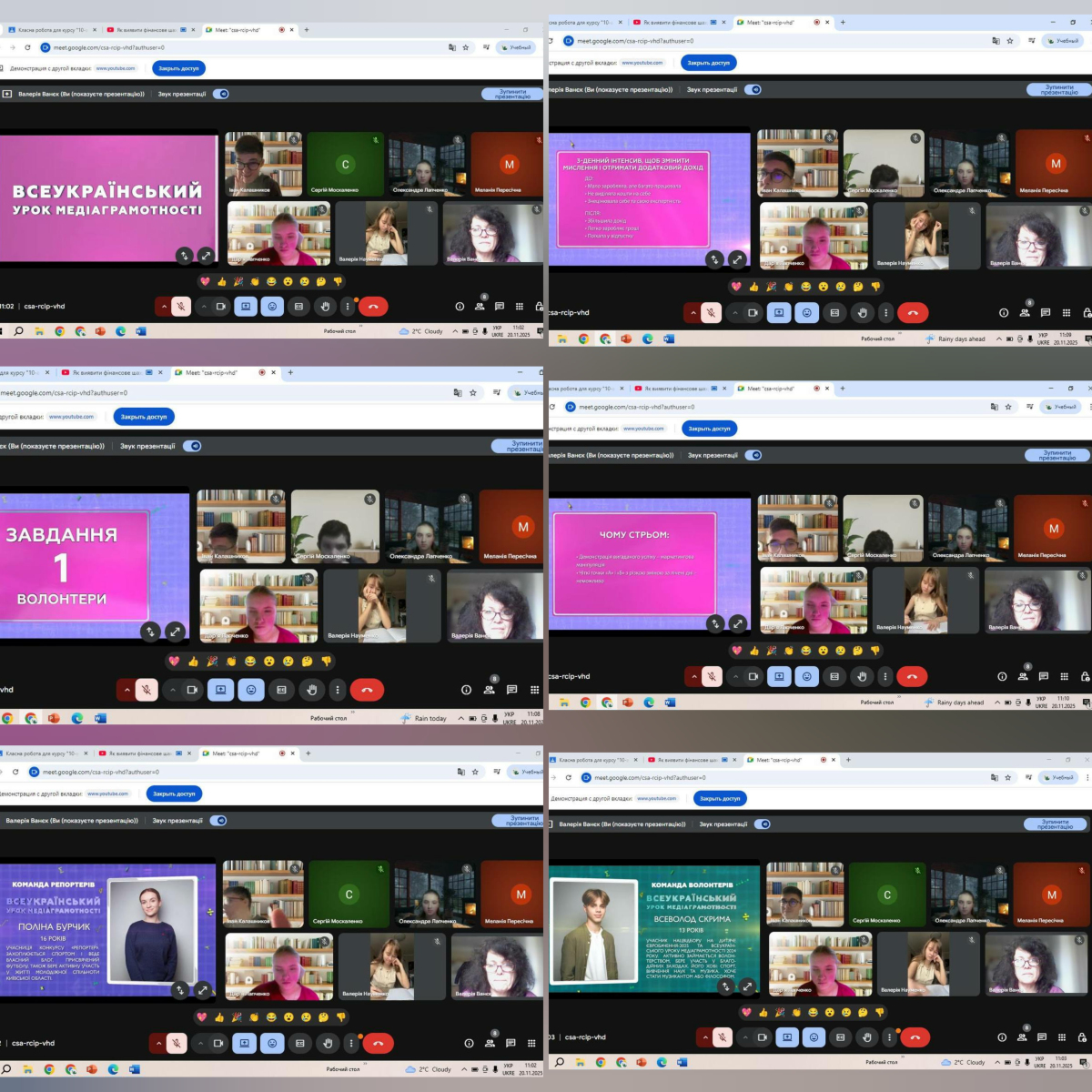Raise hand in the ЧОМУ СТРЬОМ panel
Screen dimensions: 1092x1092
(861, 676)
